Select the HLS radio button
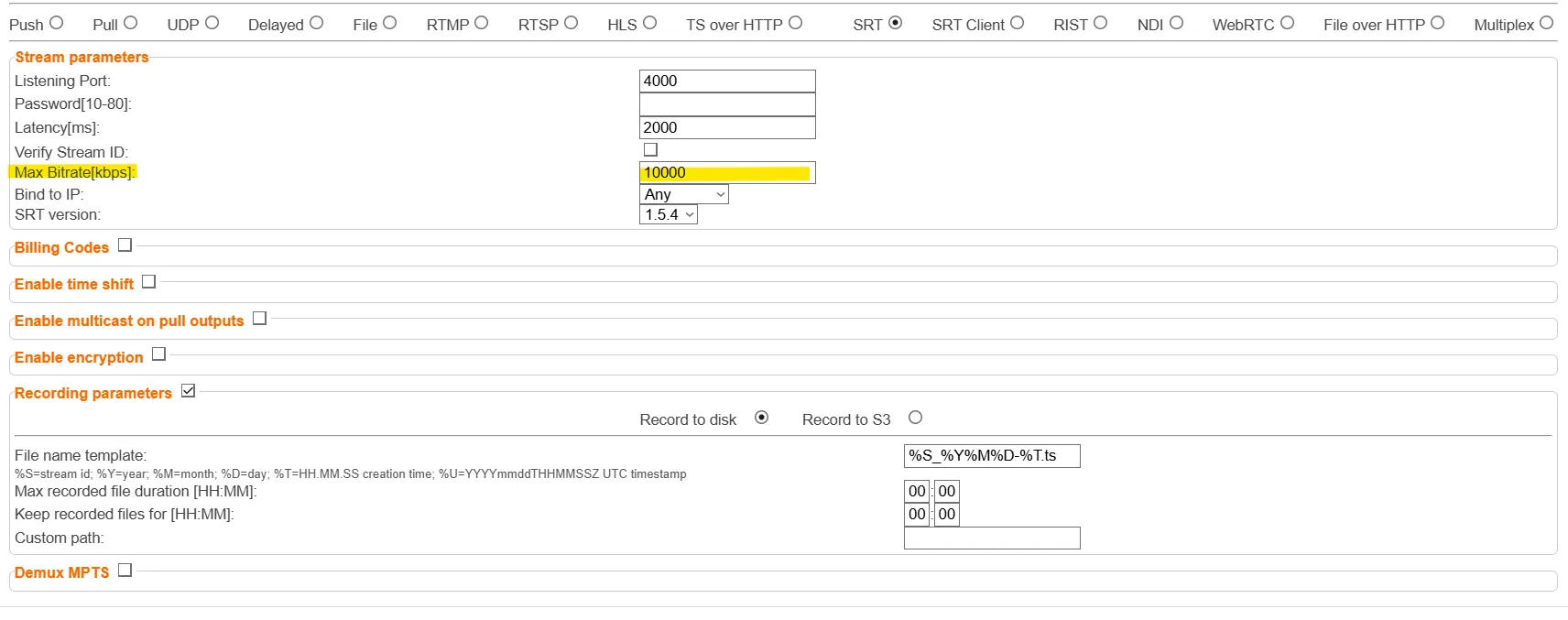 pos(649,23)
